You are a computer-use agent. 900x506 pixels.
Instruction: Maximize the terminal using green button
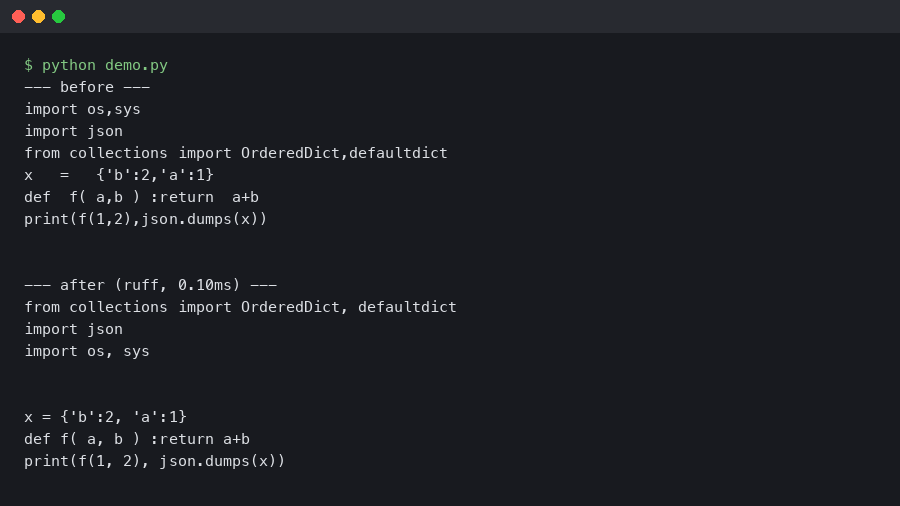click(58, 16)
